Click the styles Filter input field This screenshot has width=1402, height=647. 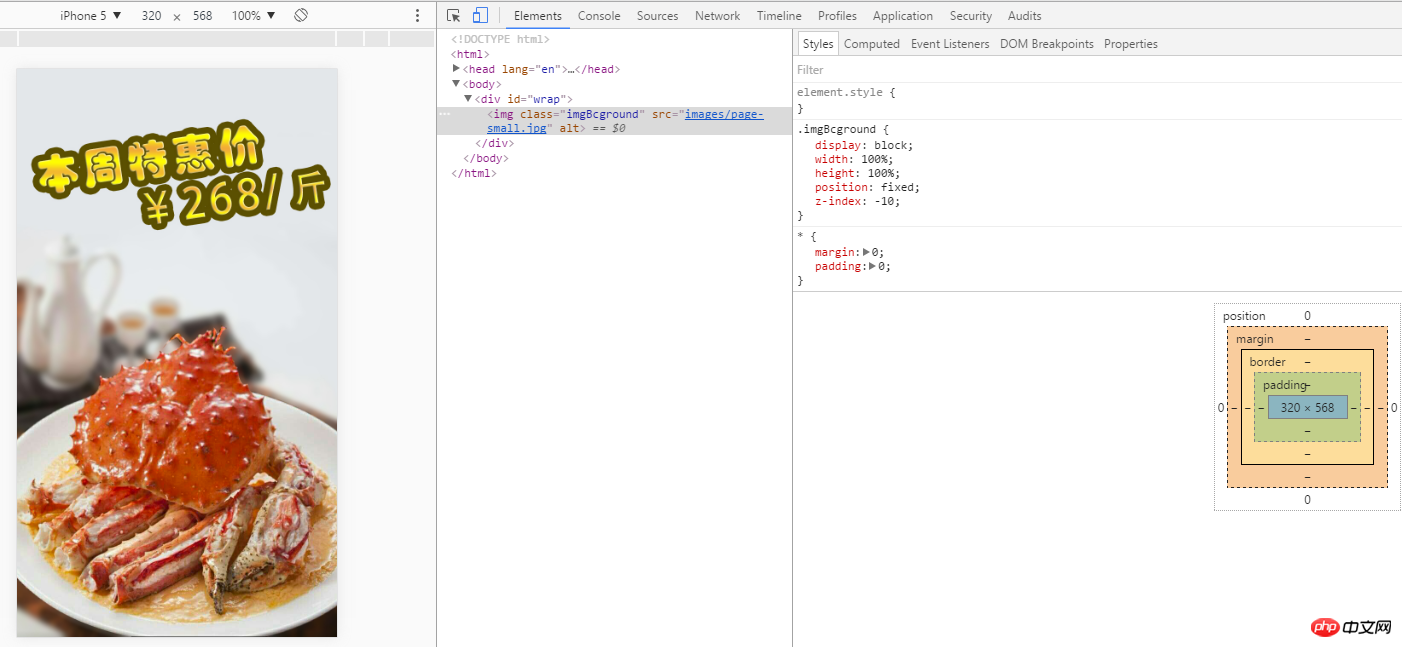[1097, 70]
